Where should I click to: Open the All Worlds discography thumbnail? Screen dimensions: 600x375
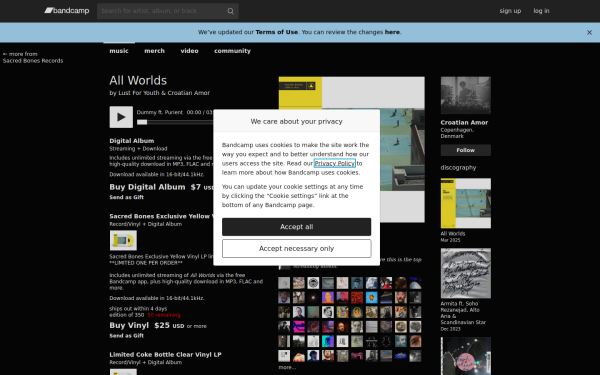pos(466,203)
